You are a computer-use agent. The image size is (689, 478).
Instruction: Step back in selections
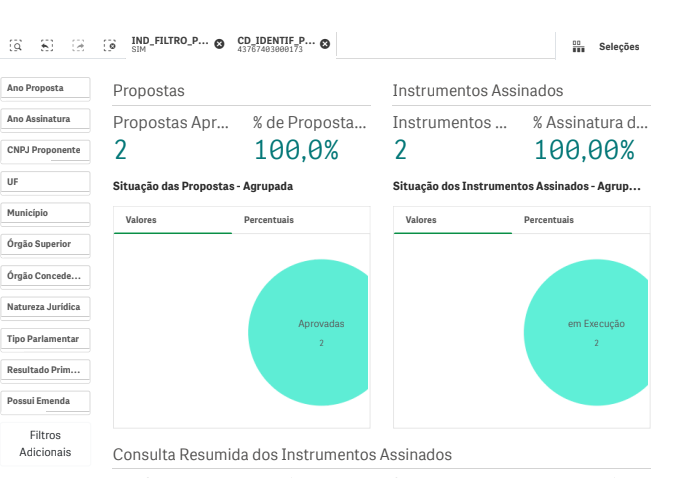[47, 46]
